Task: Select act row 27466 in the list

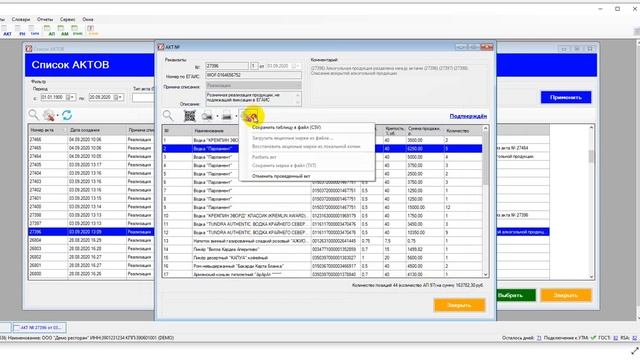Action: coord(91,140)
